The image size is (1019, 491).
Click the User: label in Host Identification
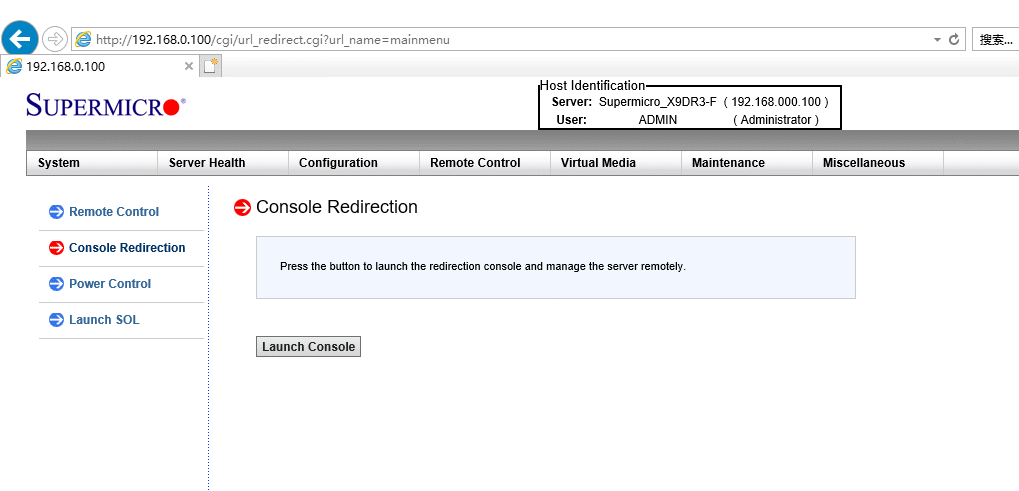[x=572, y=120]
